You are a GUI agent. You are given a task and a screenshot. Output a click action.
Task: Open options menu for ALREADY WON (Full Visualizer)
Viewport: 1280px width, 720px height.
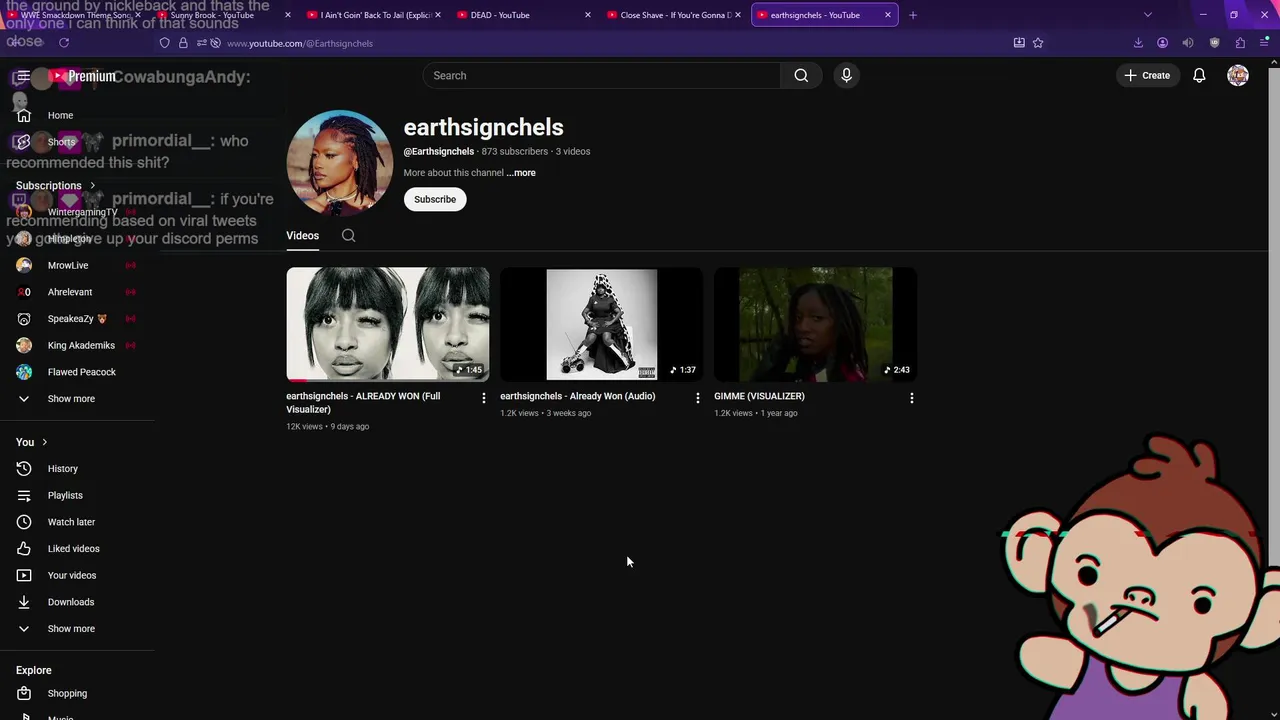[x=484, y=398]
